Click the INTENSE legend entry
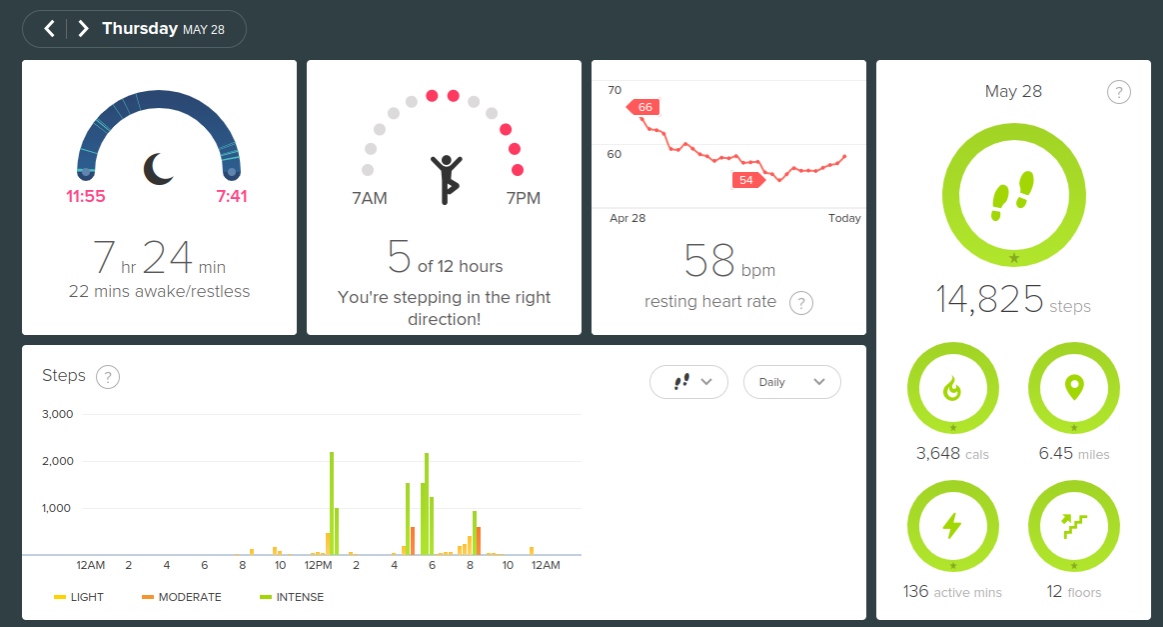Screen dimensions: 1163x627 [291, 597]
